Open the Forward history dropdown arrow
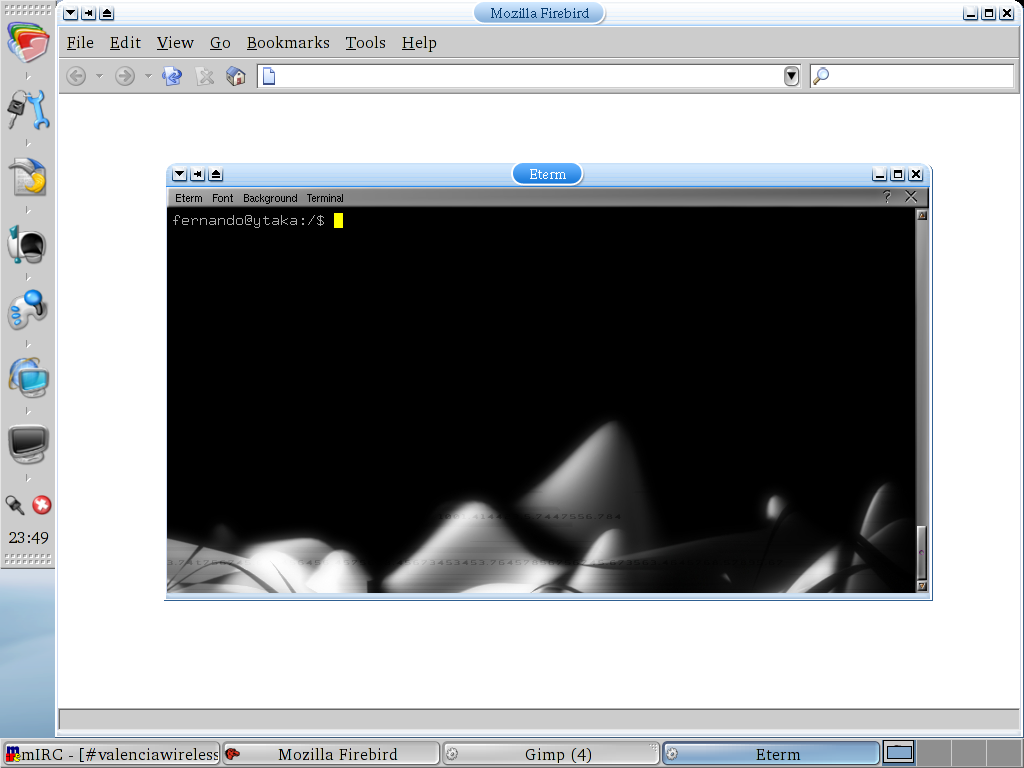Image resolution: width=1024 pixels, height=768 pixels. coord(148,76)
